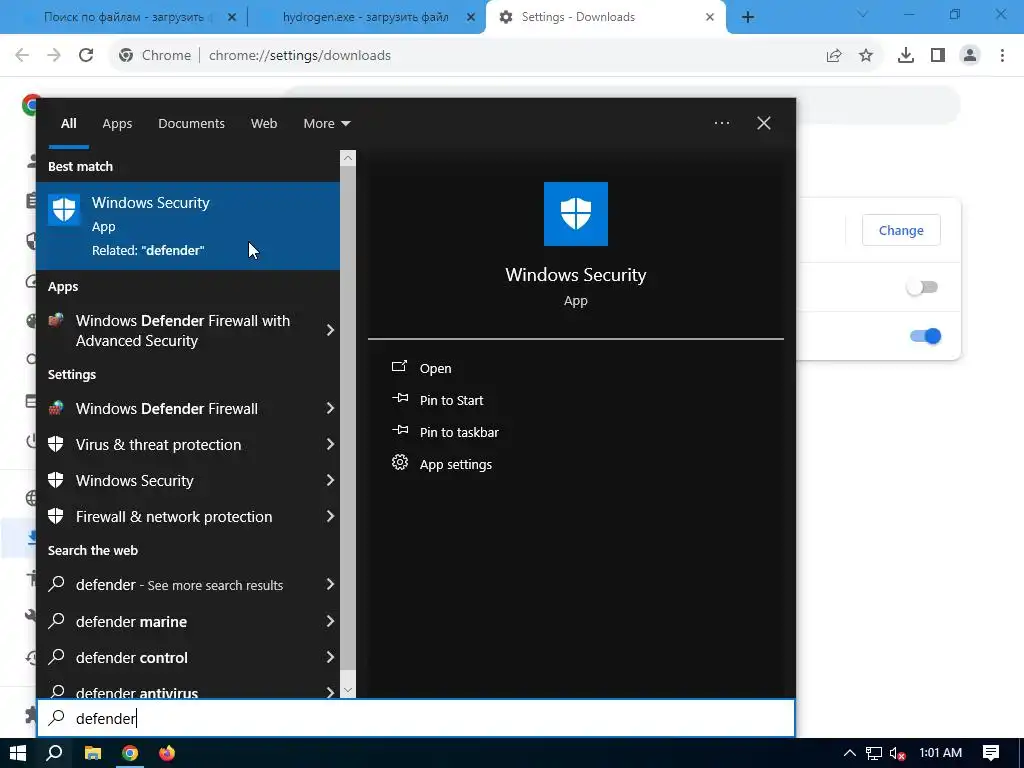1024x768 pixels.
Task: Switch to the hydrogen.exe tab
Action: (x=366, y=17)
